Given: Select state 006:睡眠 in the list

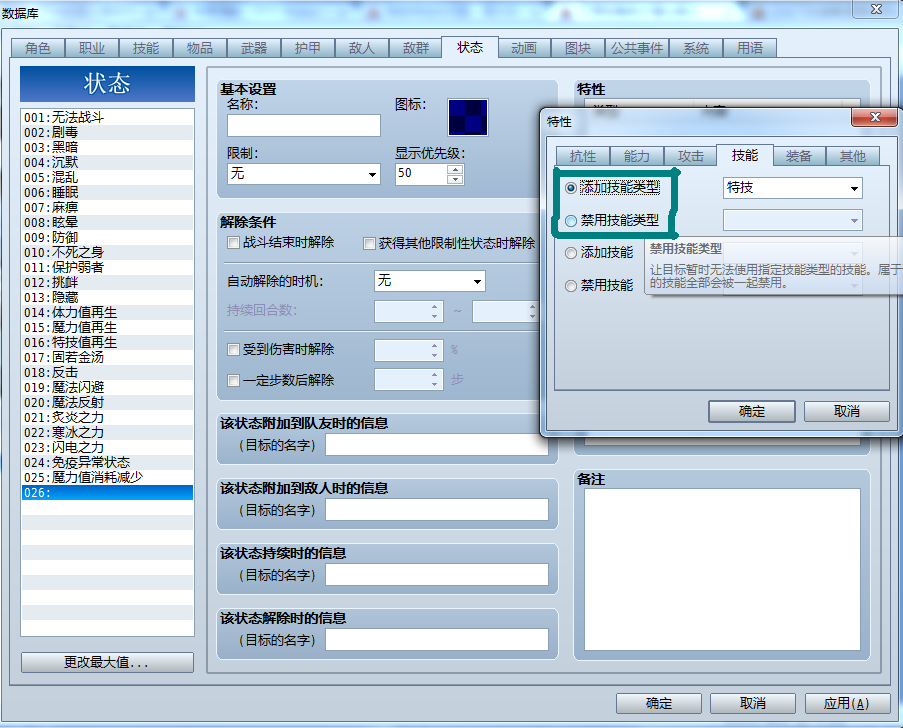Looking at the screenshot, I should pos(107,192).
